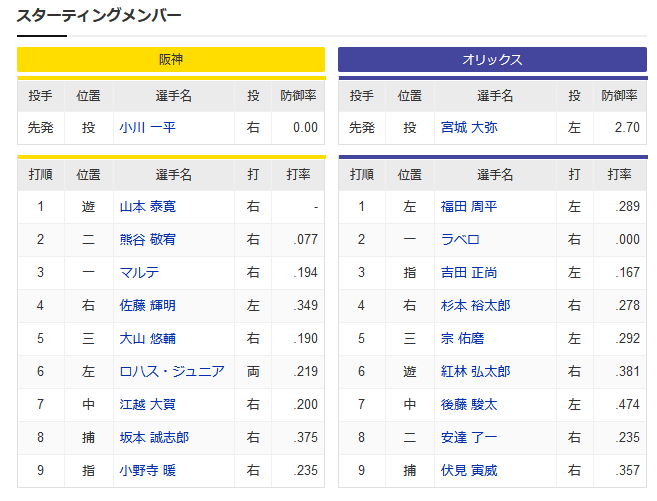Click the yellow 阪神 team header
Viewport: 657px width, 501px height.
pyautogui.click(x=171, y=59)
